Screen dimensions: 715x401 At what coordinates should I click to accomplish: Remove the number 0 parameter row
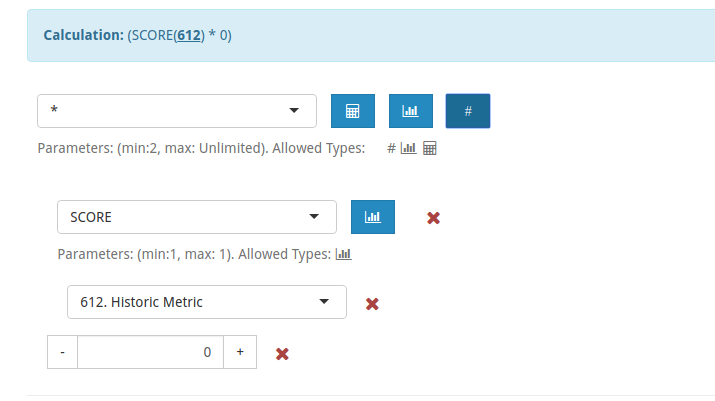(x=282, y=354)
